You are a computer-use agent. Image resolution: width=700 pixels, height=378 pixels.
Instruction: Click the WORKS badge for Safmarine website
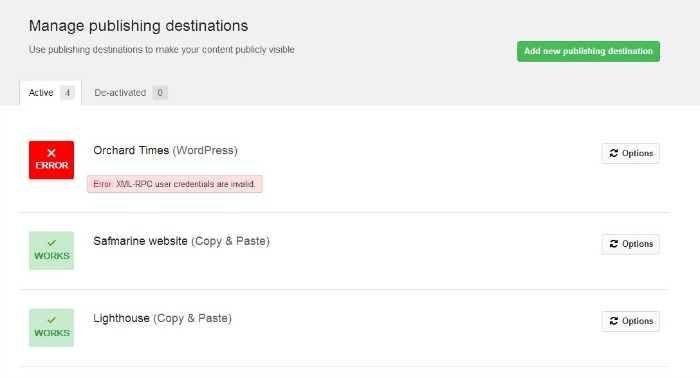[x=51, y=250]
